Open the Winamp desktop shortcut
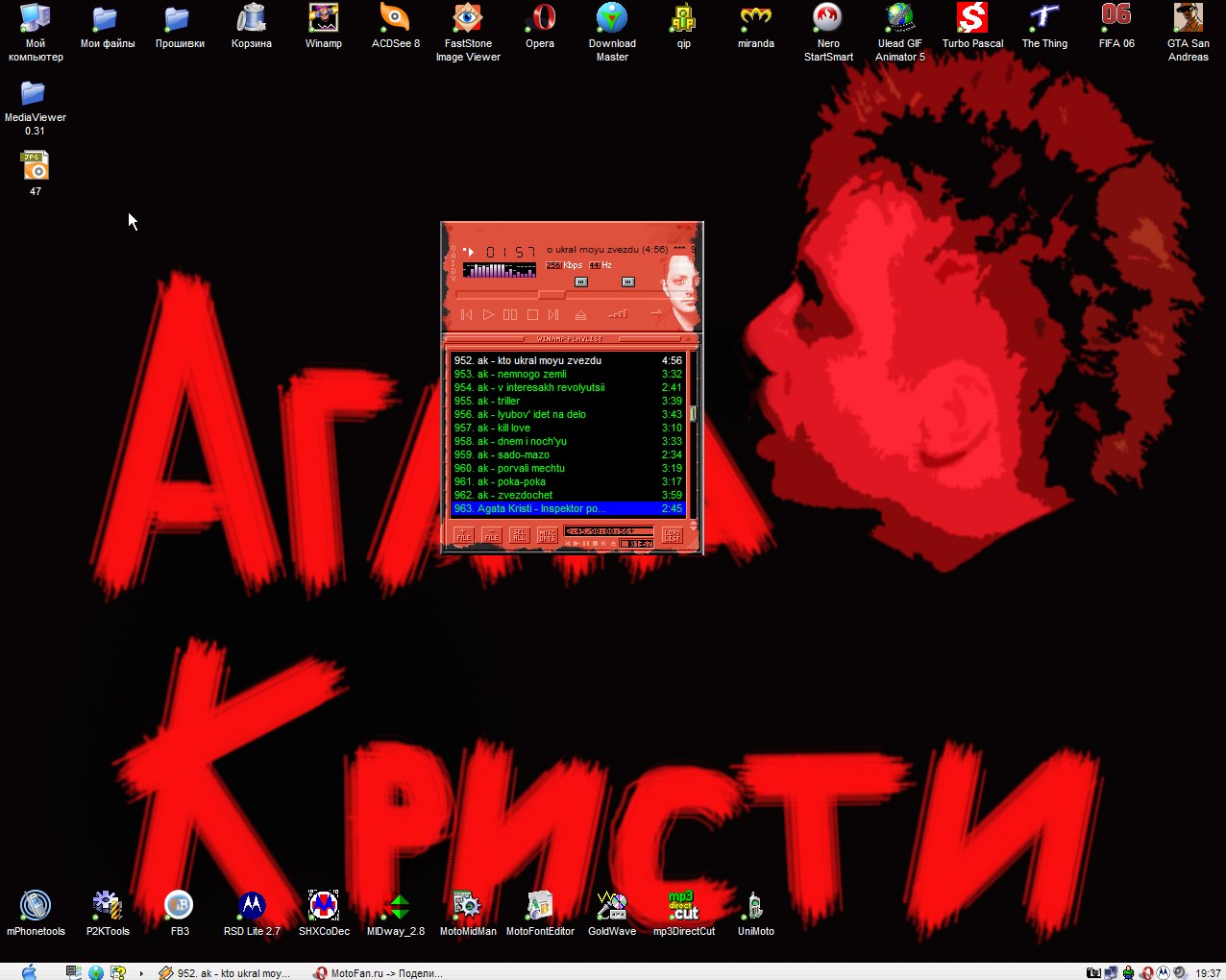Image resolution: width=1226 pixels, height=980 pixels. (x=324, y=26)
